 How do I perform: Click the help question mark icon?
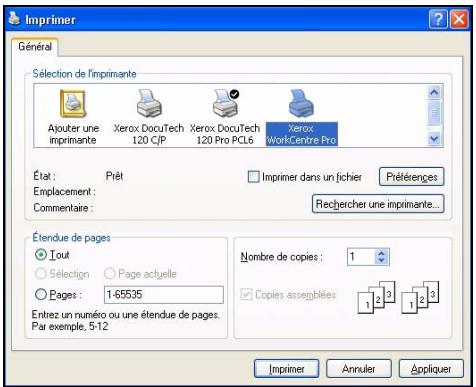pyautogui.click(x=438, y=19)
